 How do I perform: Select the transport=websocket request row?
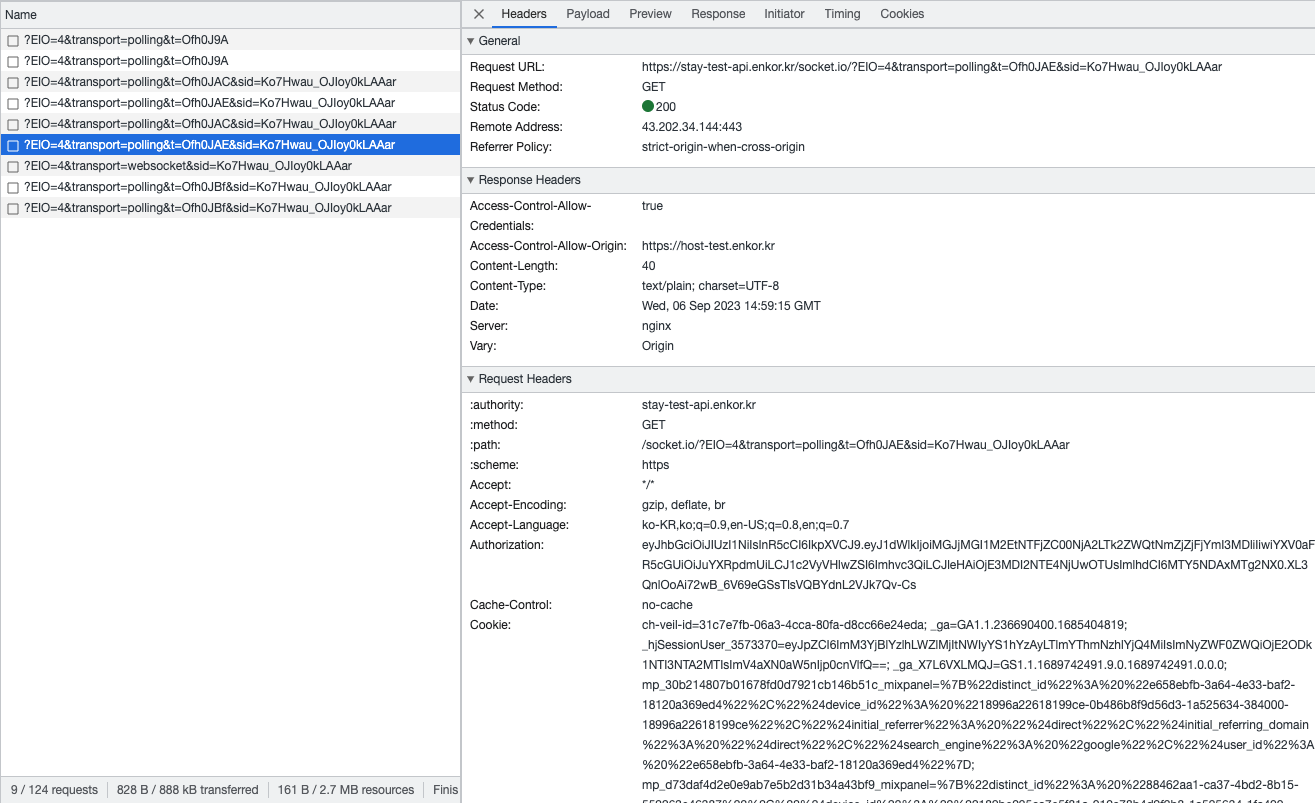click(x=230, y=166)
